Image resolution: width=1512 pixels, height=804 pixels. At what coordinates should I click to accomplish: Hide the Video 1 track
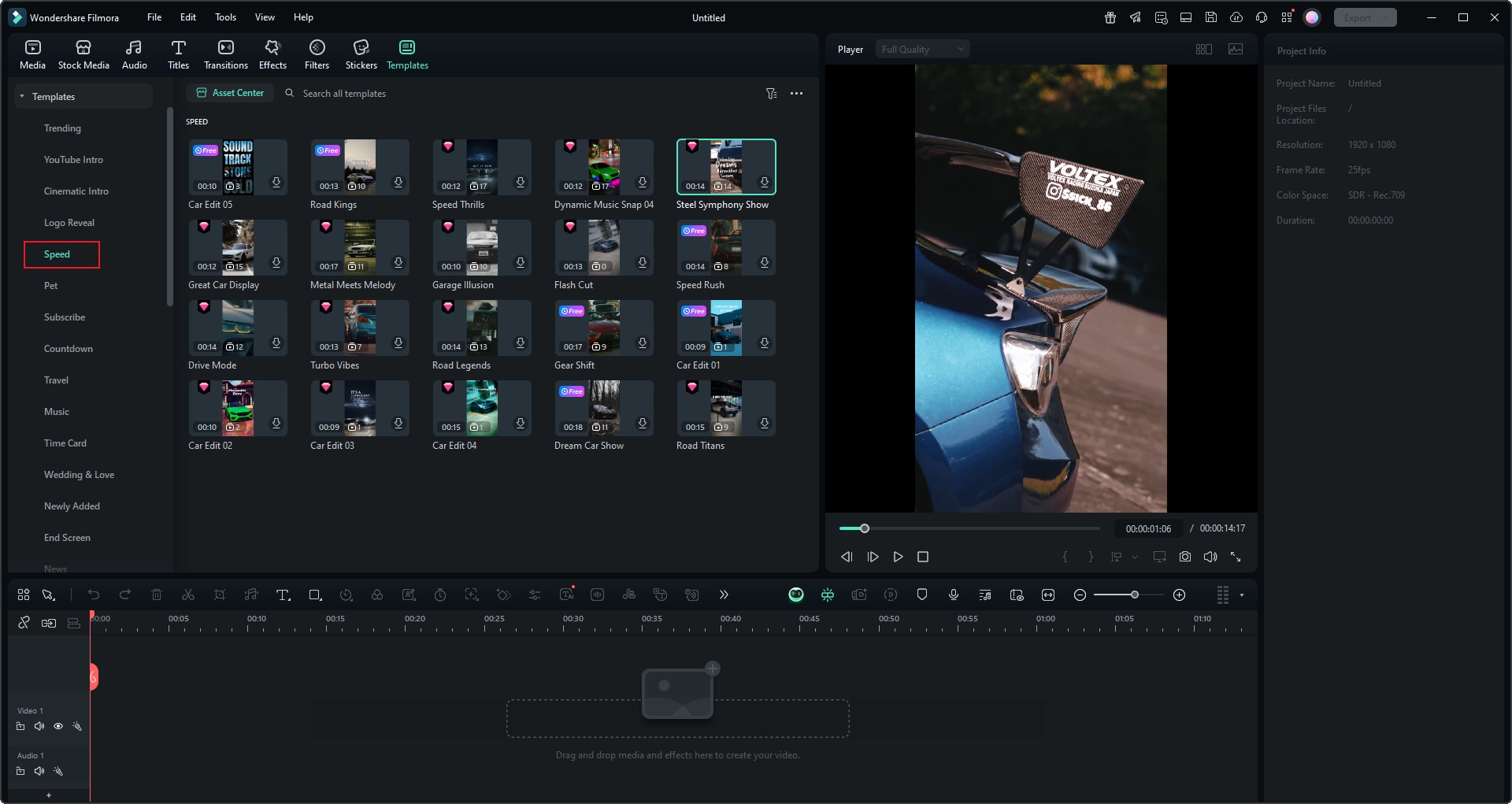(58, 727)
